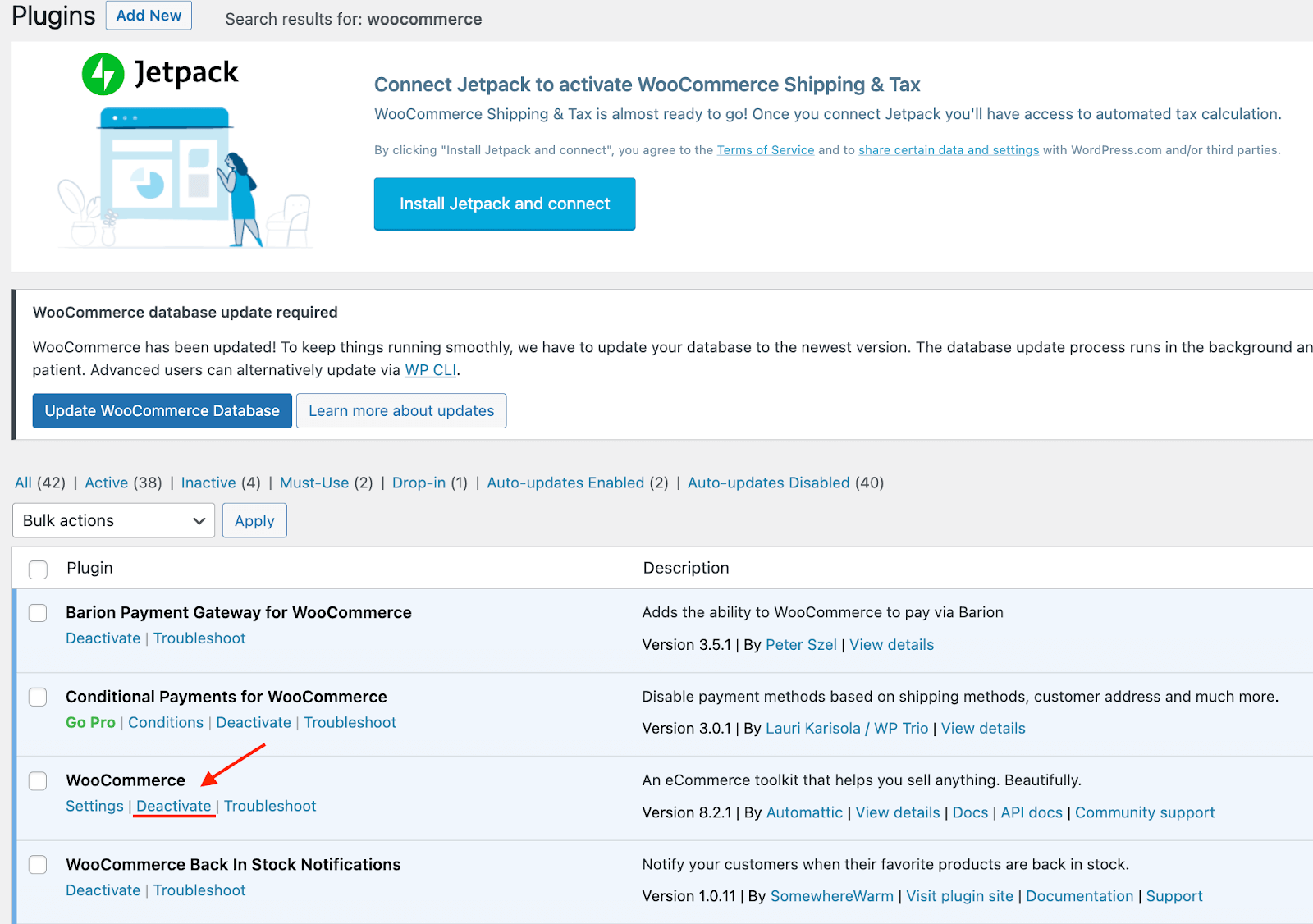Open Conditions link for Conditional Payments
The height and width of the screenshot is (924, 1313).
[166, 722]
